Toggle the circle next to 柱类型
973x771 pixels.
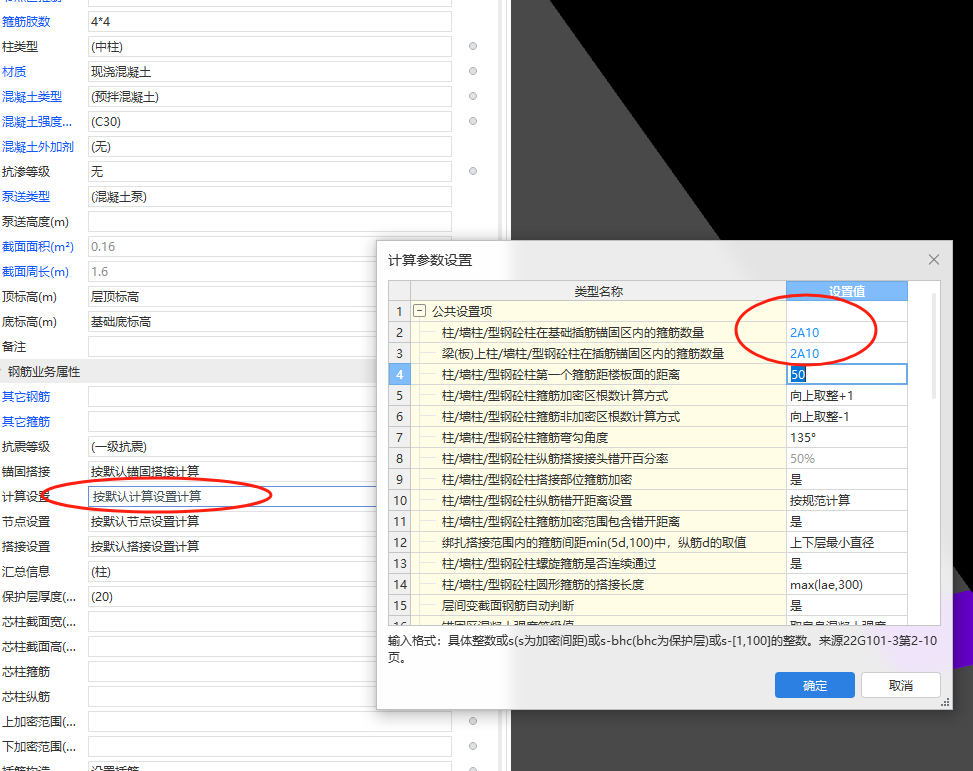click(473, 46)
